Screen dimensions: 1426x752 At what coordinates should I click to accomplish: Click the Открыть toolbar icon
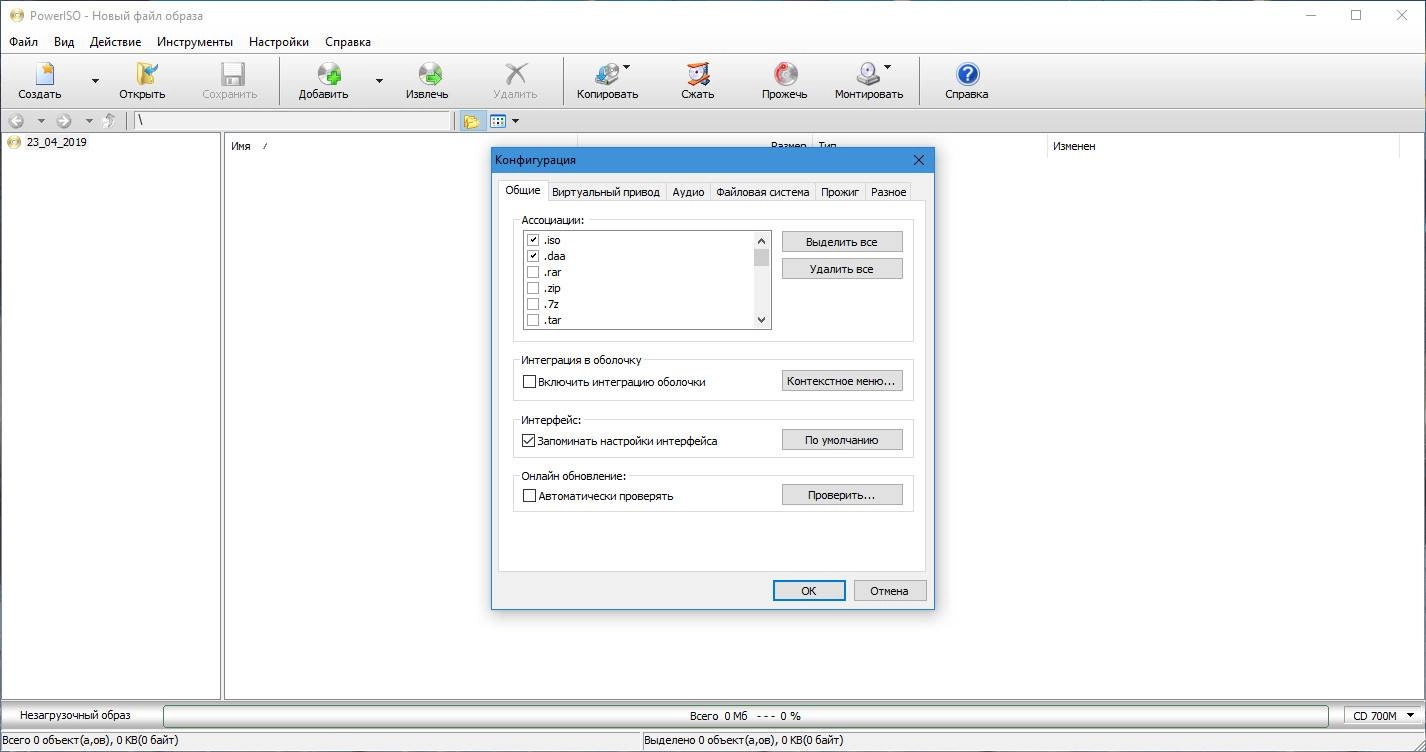point(147,74)
